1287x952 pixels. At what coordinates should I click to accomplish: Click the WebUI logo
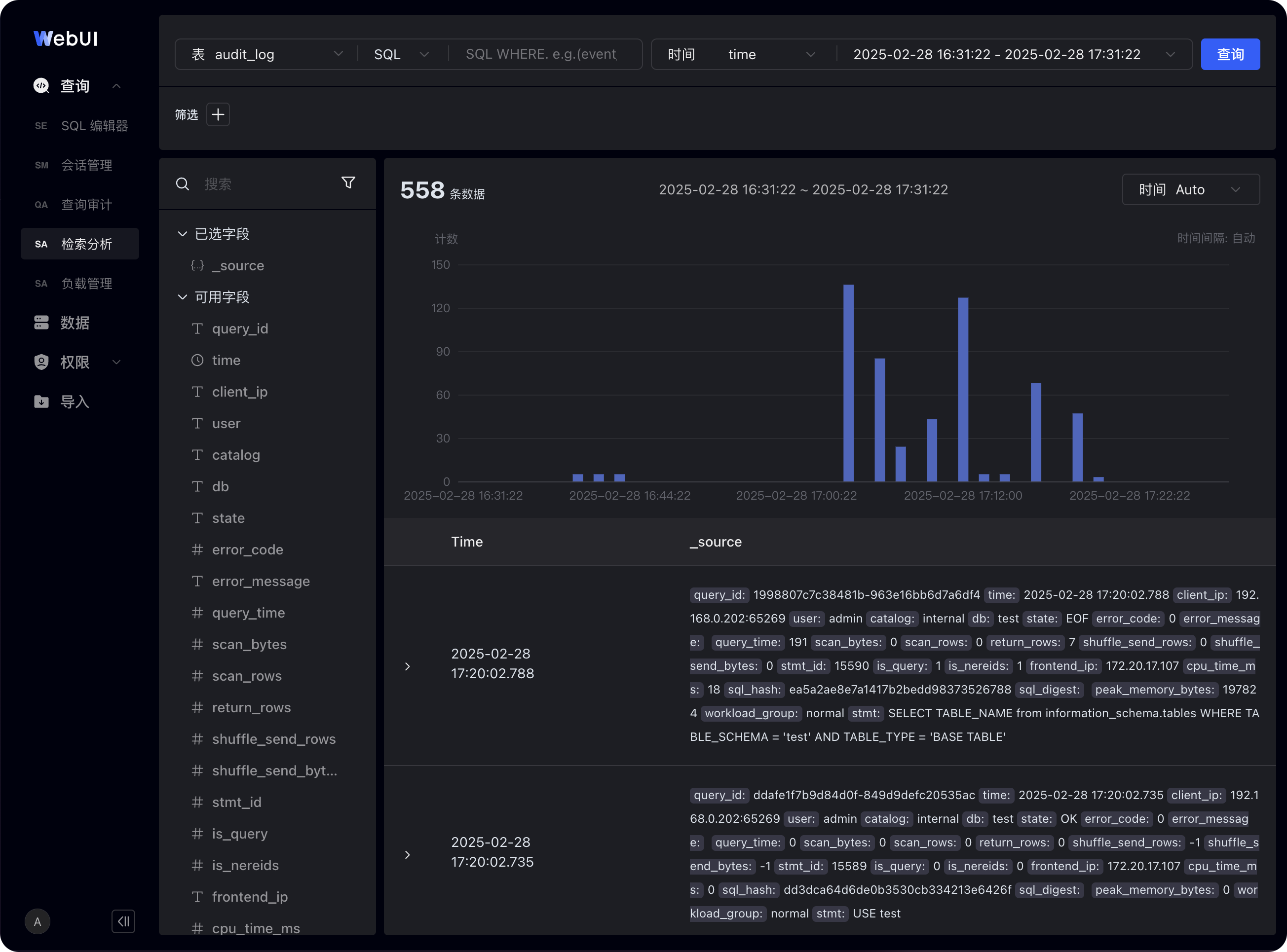pos(66,38)
